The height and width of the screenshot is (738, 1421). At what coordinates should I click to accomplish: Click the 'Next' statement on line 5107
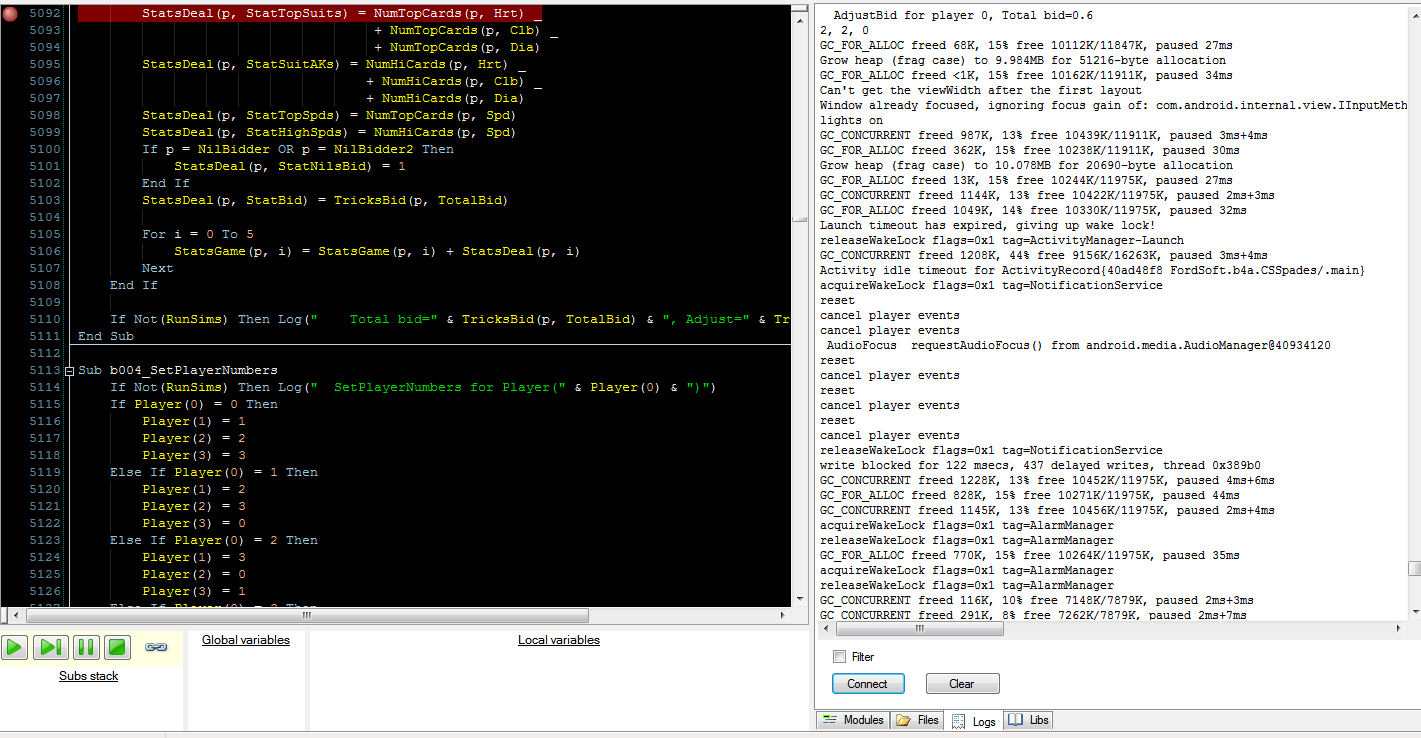(x=158, y=268)
